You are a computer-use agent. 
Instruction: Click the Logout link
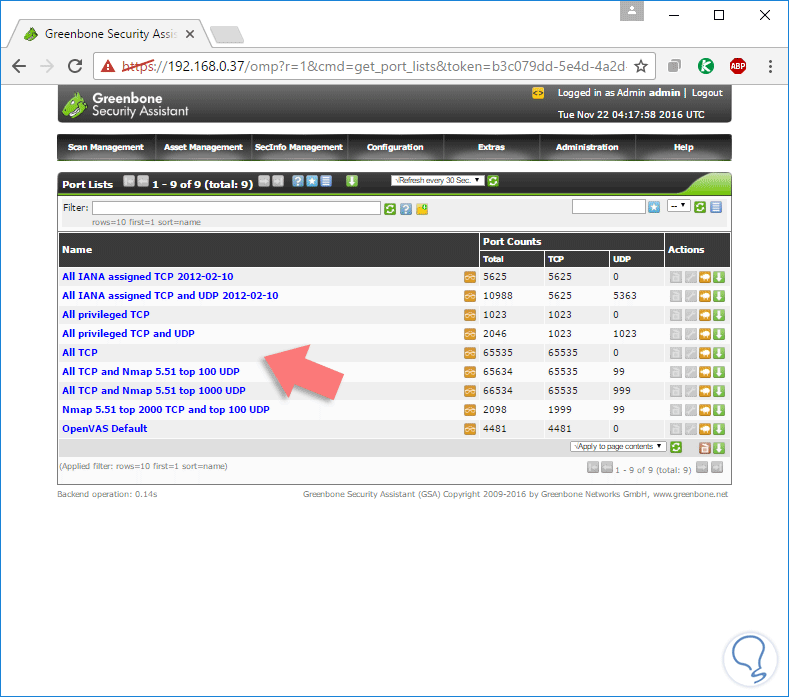pos(706,93)
